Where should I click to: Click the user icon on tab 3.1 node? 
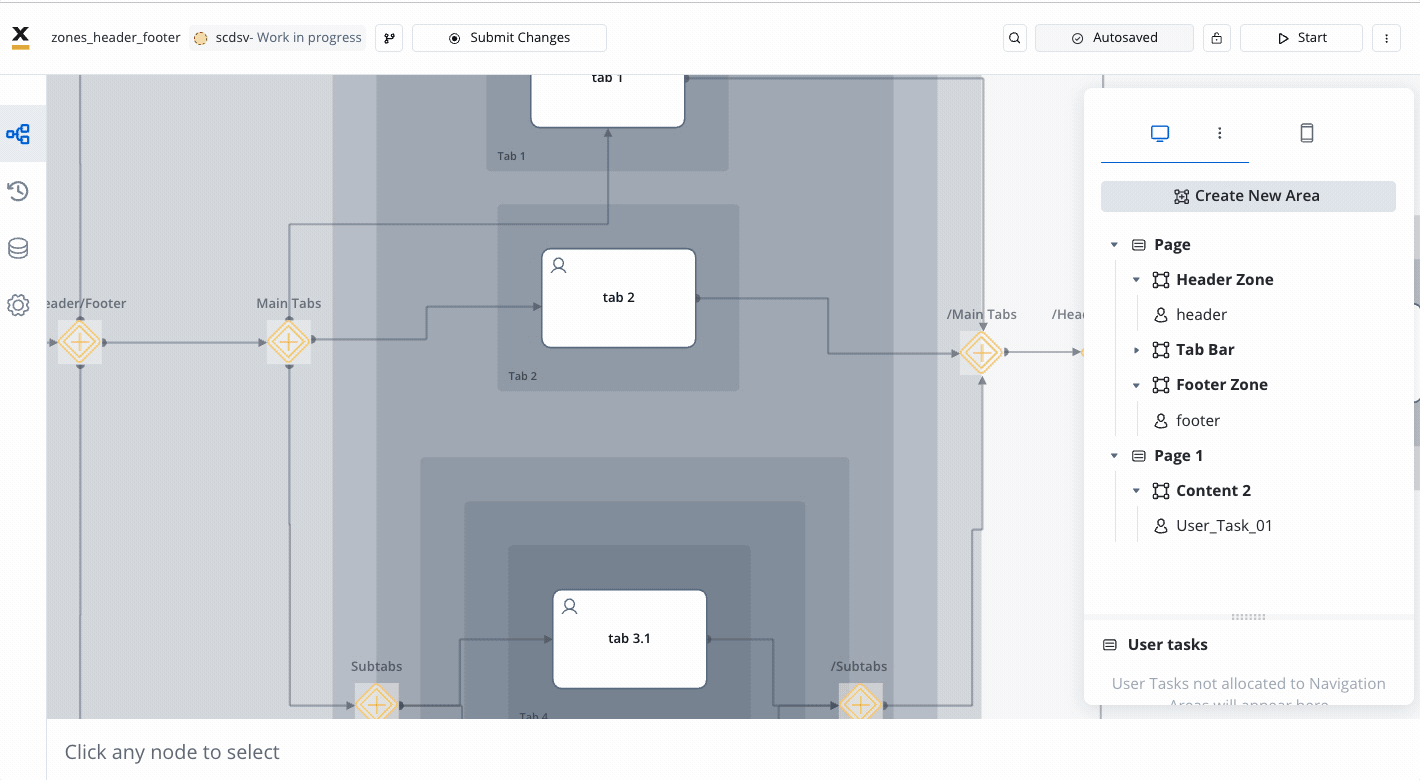point(570,606)
